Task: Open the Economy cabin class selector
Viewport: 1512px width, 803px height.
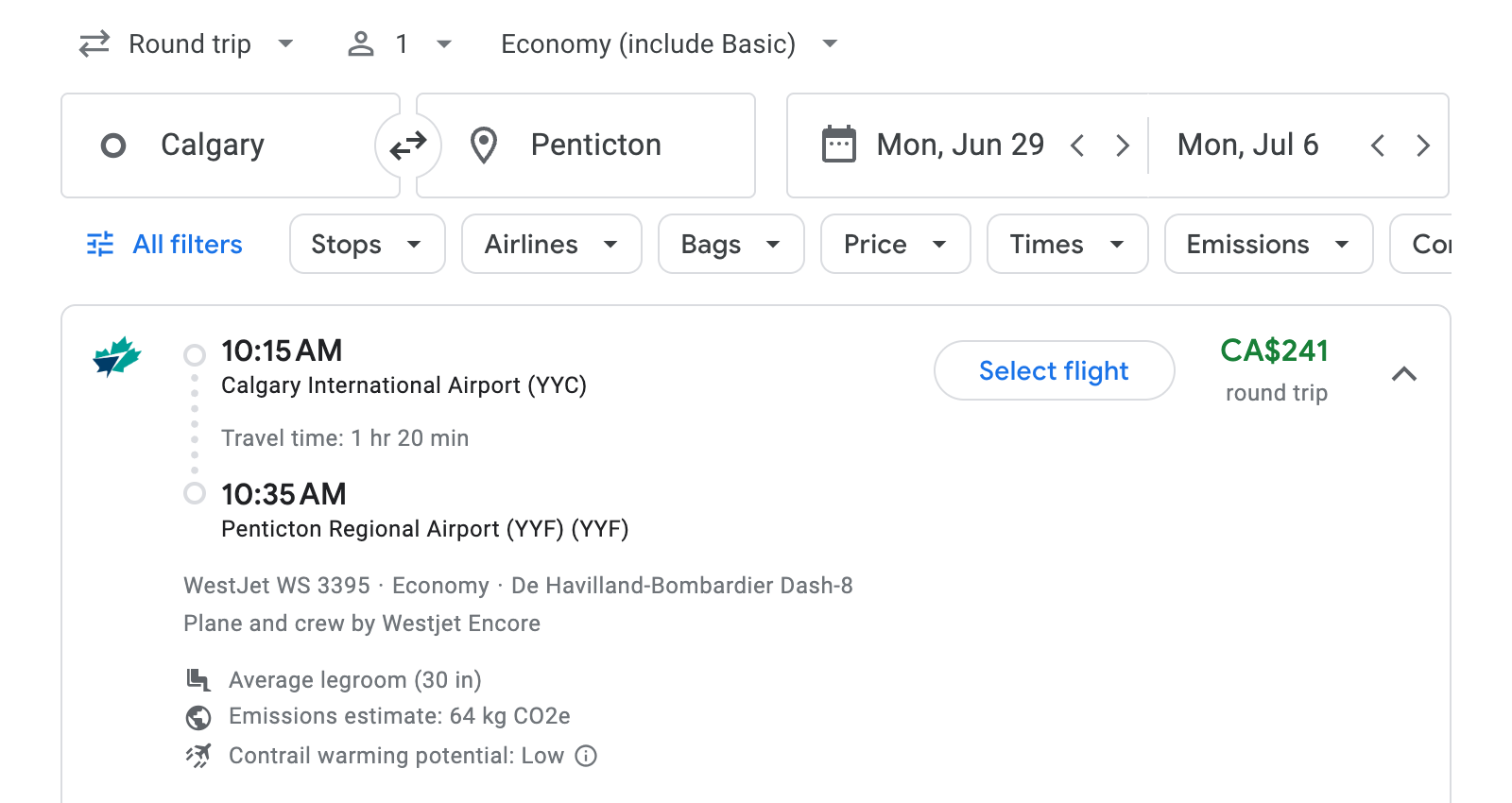Action: pyautogui.click(x=666, y=43)
